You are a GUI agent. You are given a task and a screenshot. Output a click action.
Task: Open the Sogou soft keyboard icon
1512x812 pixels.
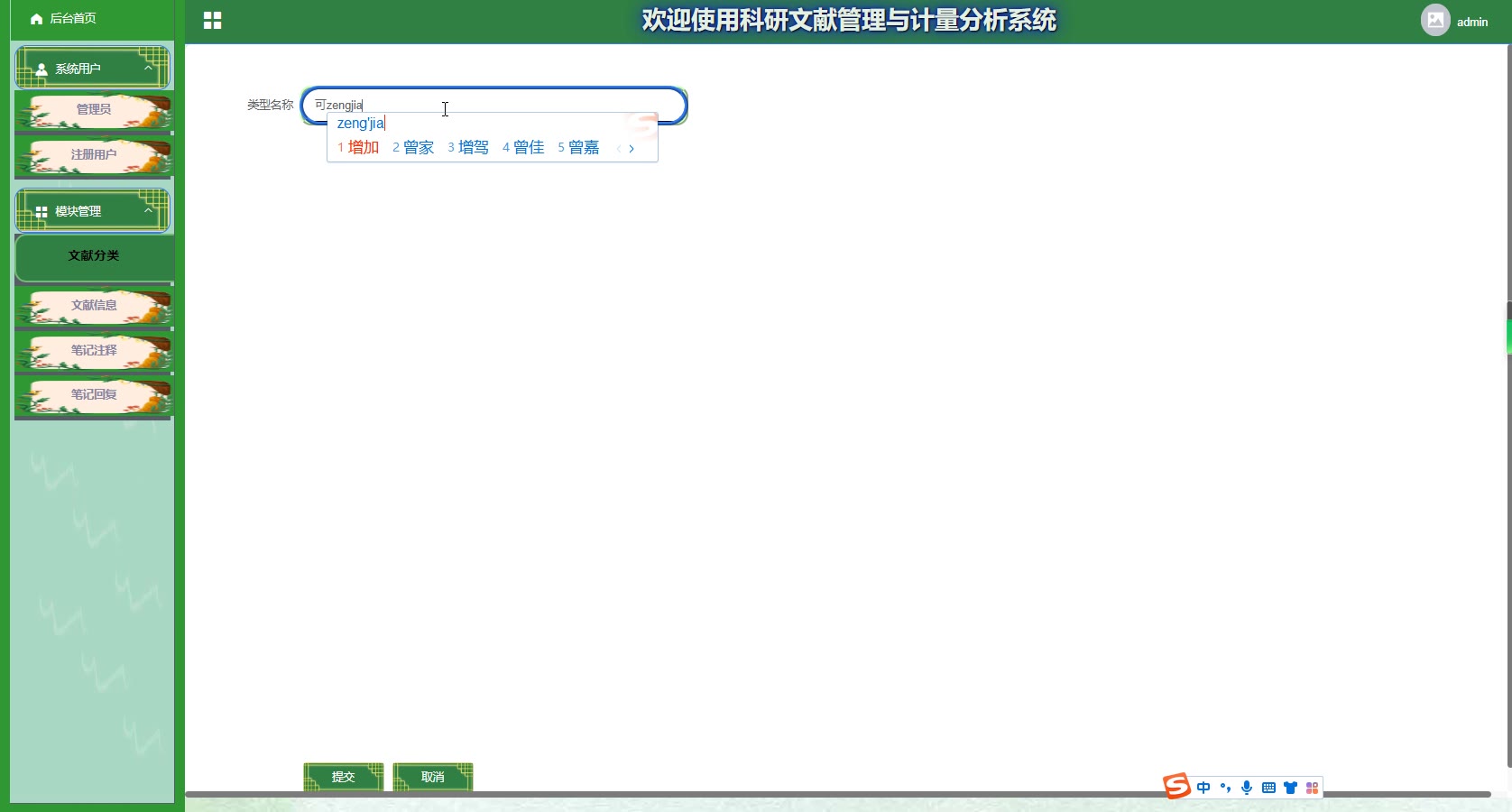[1268, 788]
